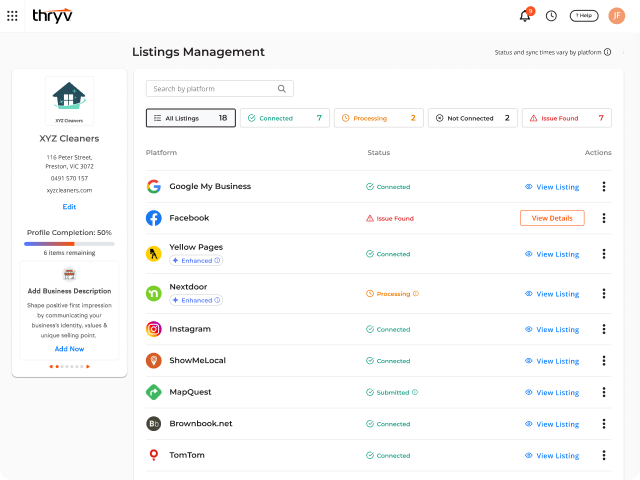Viewport: 640px width, 480px height.
Task: Select the Not Connected filter tab
Action: point(473,118)
